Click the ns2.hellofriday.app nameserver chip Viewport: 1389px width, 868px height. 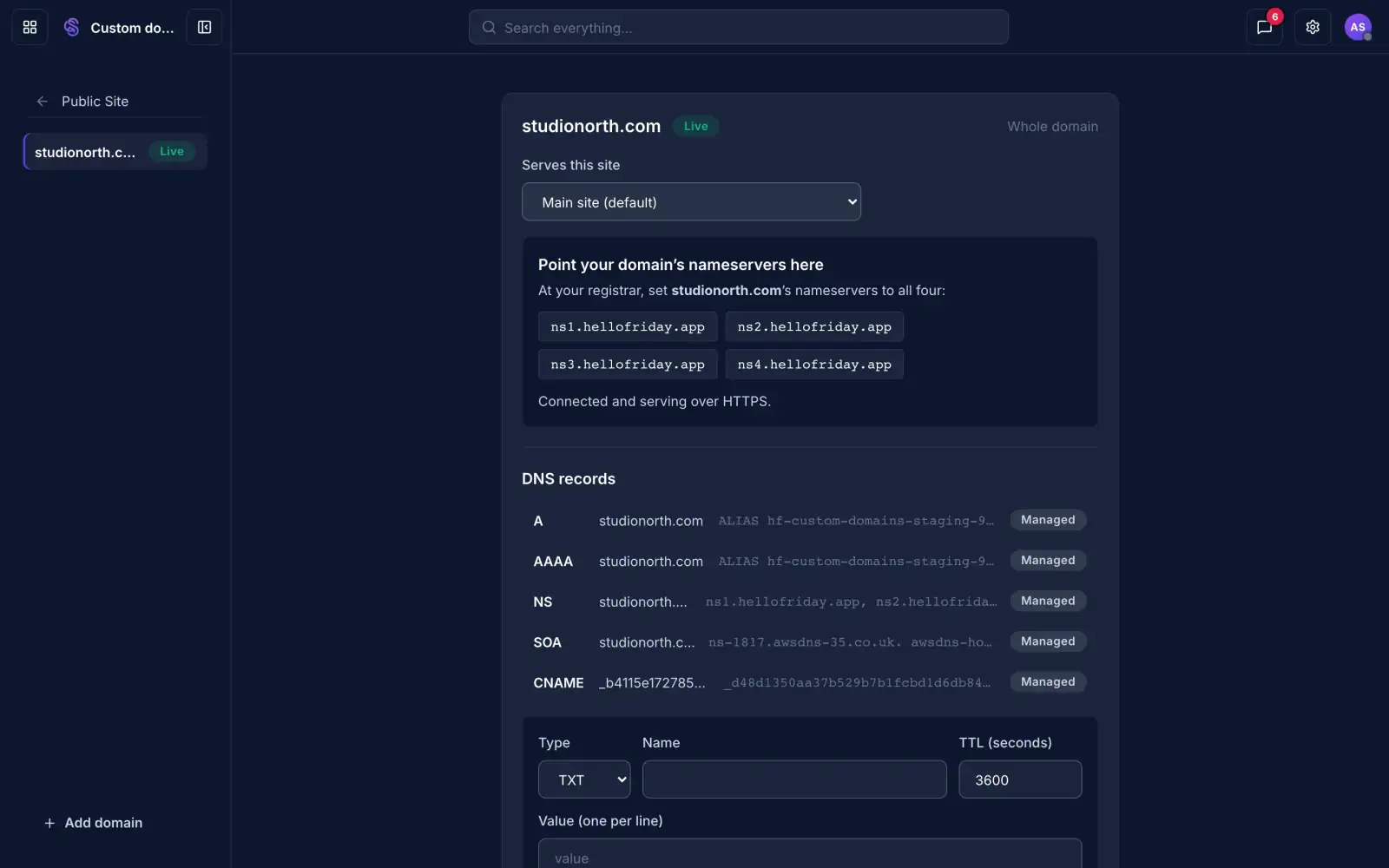tap(814, 326)
